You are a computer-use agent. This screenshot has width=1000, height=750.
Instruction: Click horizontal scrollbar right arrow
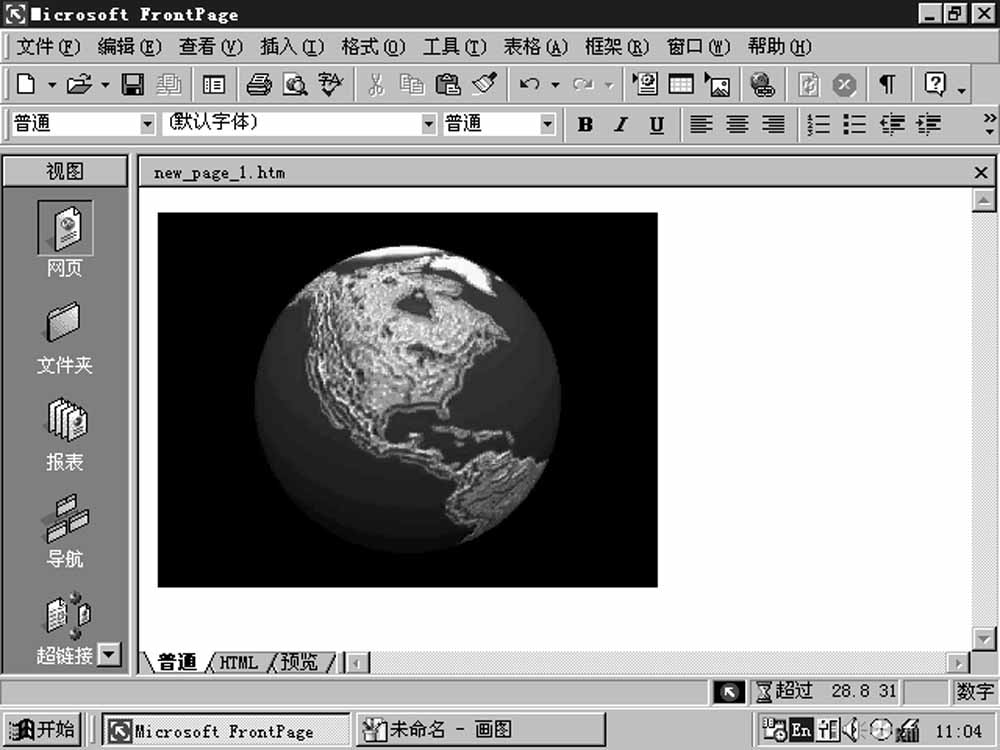point(958,663)
